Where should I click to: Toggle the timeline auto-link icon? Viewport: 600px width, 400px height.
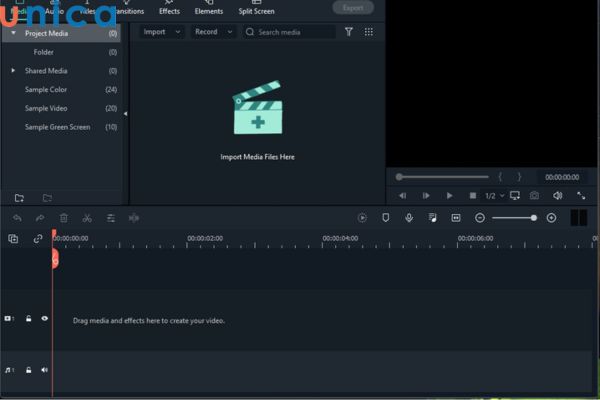coord(38,239)
